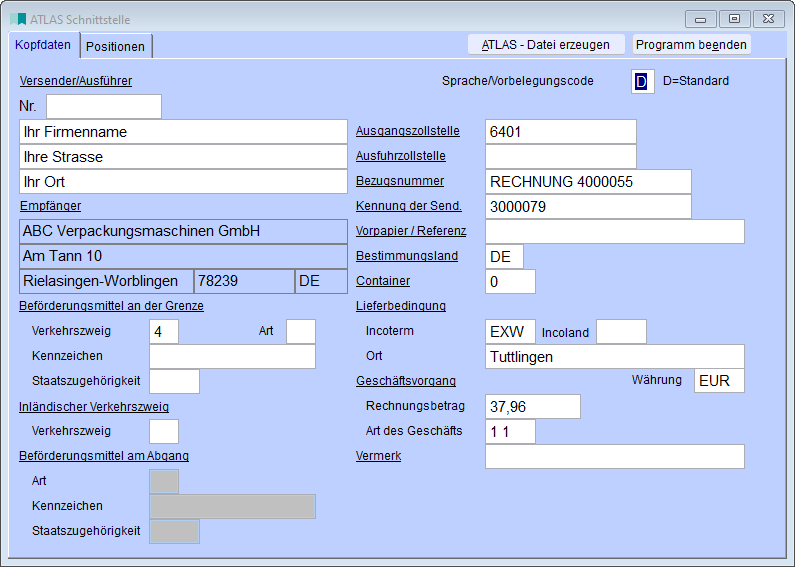Click the Kennung der Send. field

(x=588, y=207)
